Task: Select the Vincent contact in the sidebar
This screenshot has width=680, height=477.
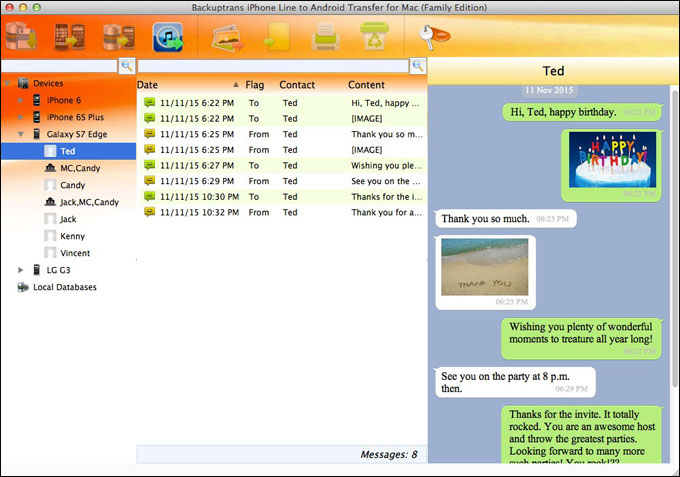Action: 75,253
